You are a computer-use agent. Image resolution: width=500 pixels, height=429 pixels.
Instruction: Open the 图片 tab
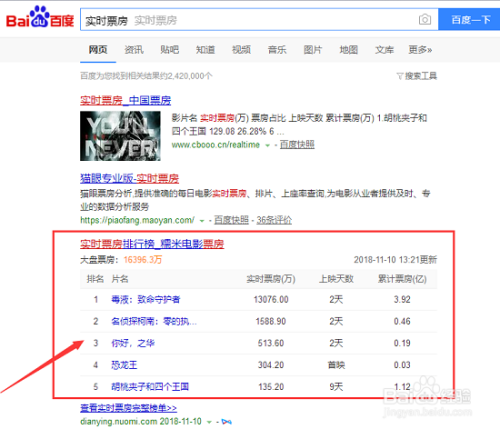313,50
